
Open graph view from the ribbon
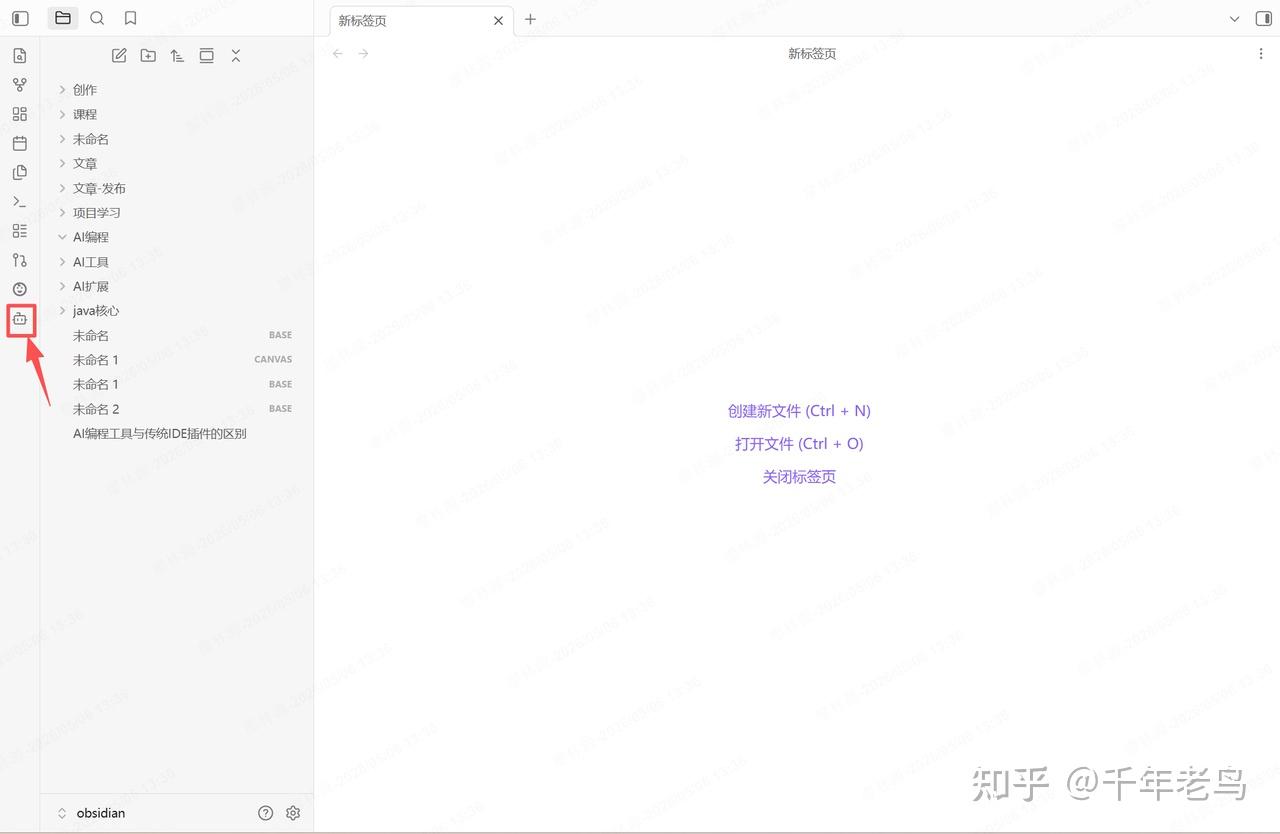(20, 85)
